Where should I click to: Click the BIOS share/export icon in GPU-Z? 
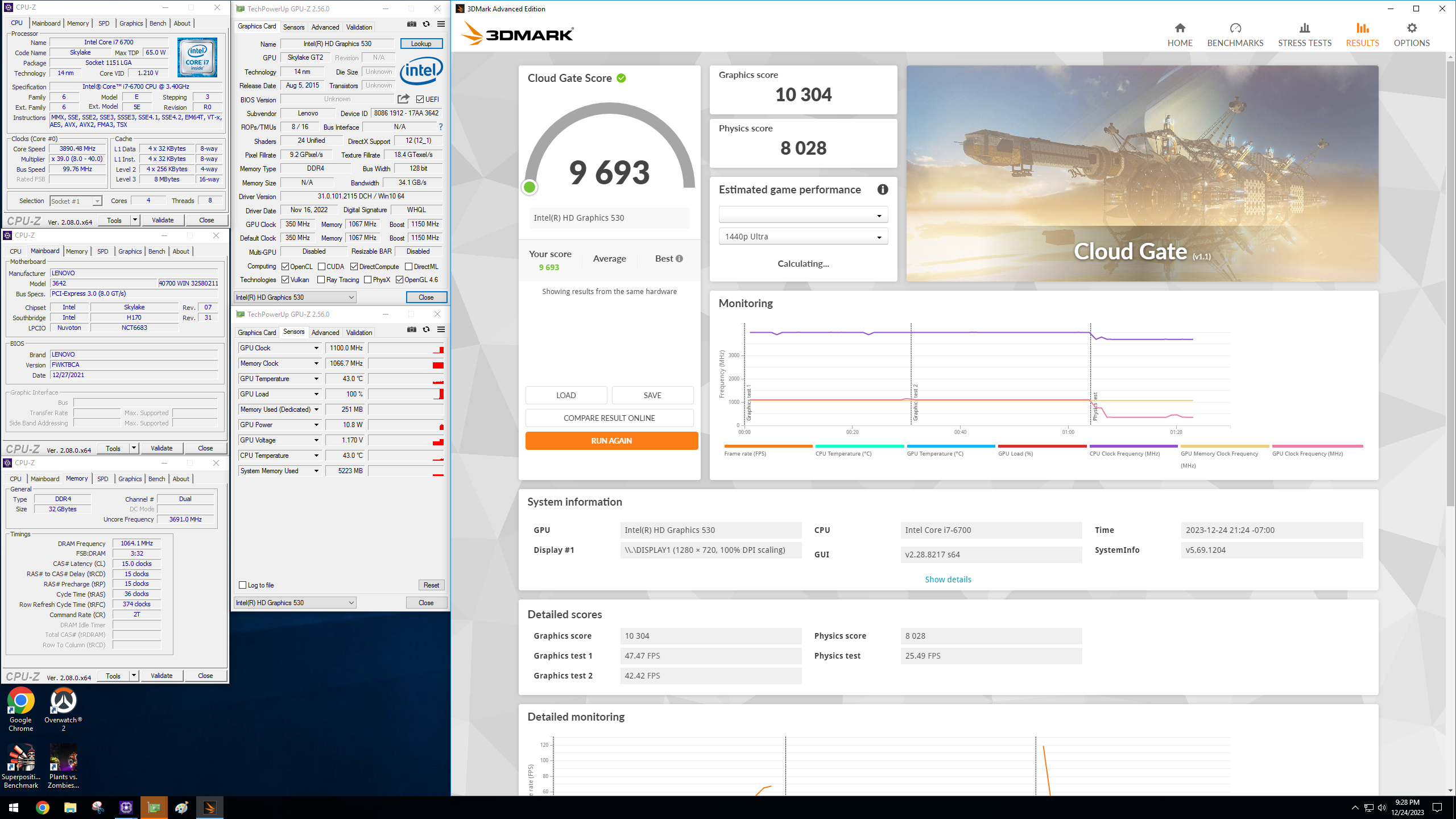403,99
